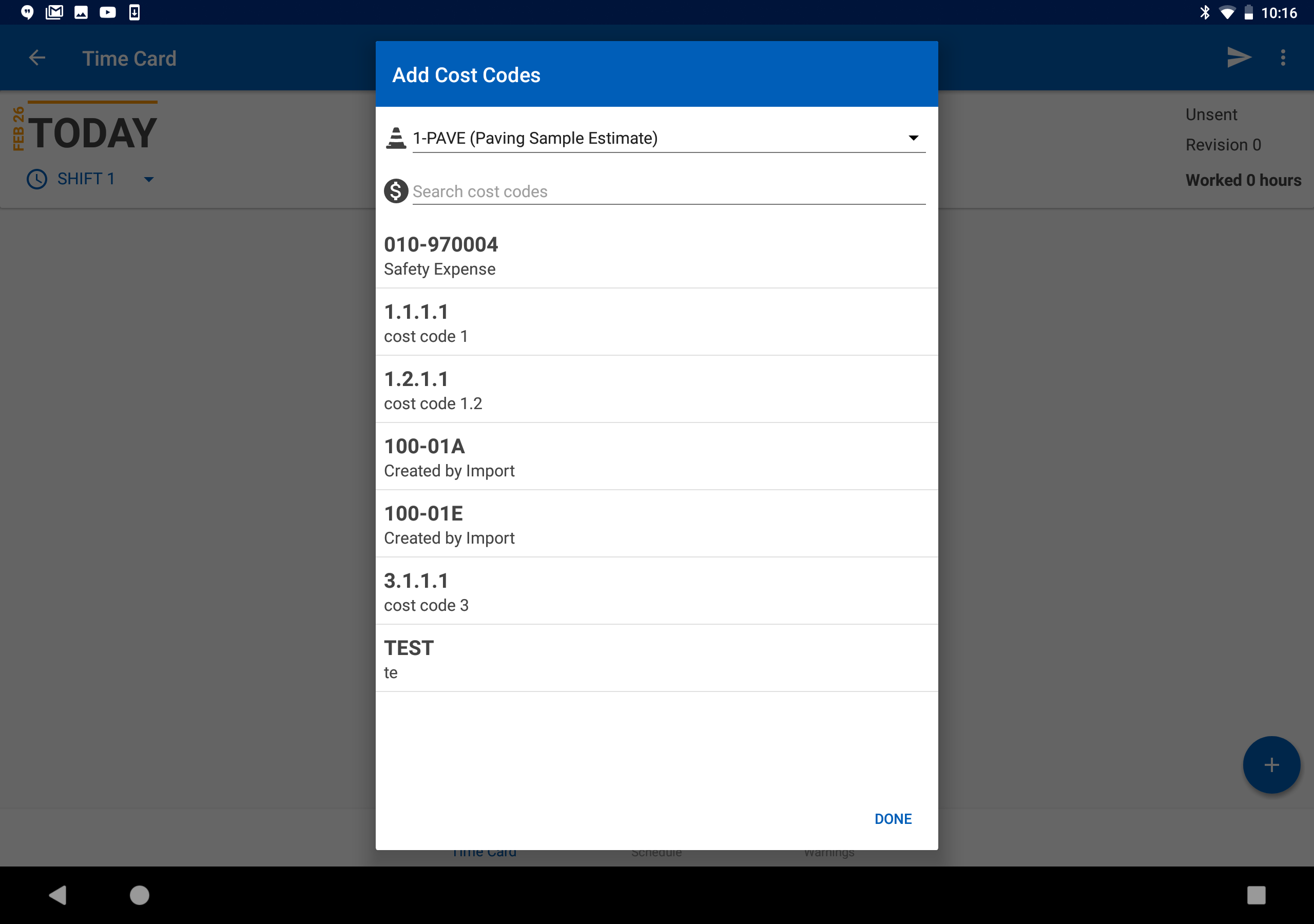Image resolution: width=1314 pixels, height=924 pixels.
Task: Select the TEST cost code entry
Action: point(656,658)
